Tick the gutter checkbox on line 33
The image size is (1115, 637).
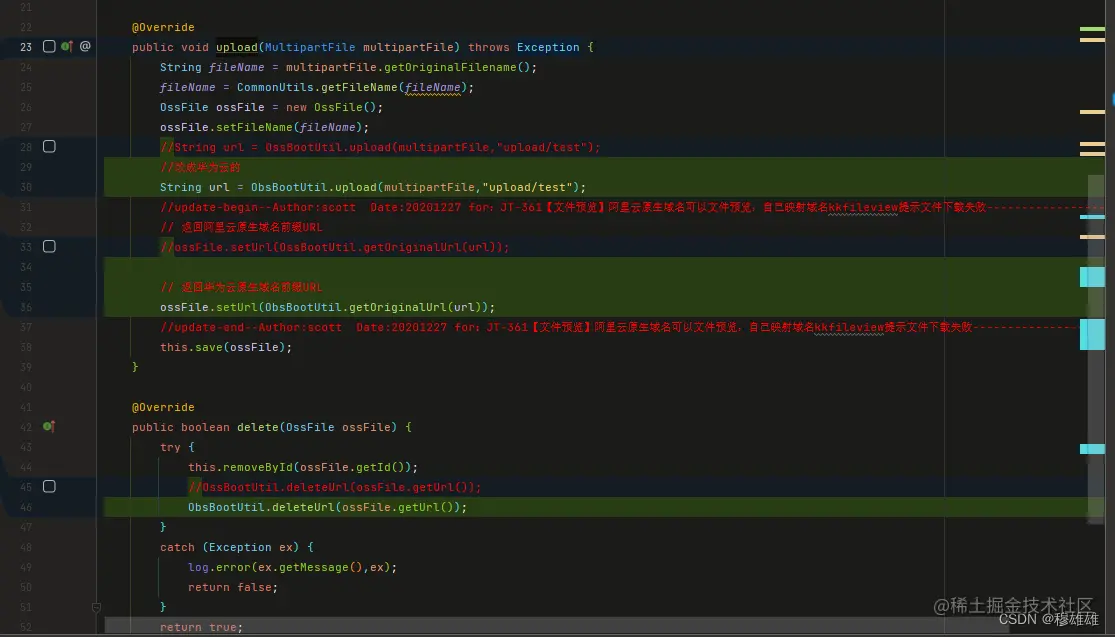[49, 247]
